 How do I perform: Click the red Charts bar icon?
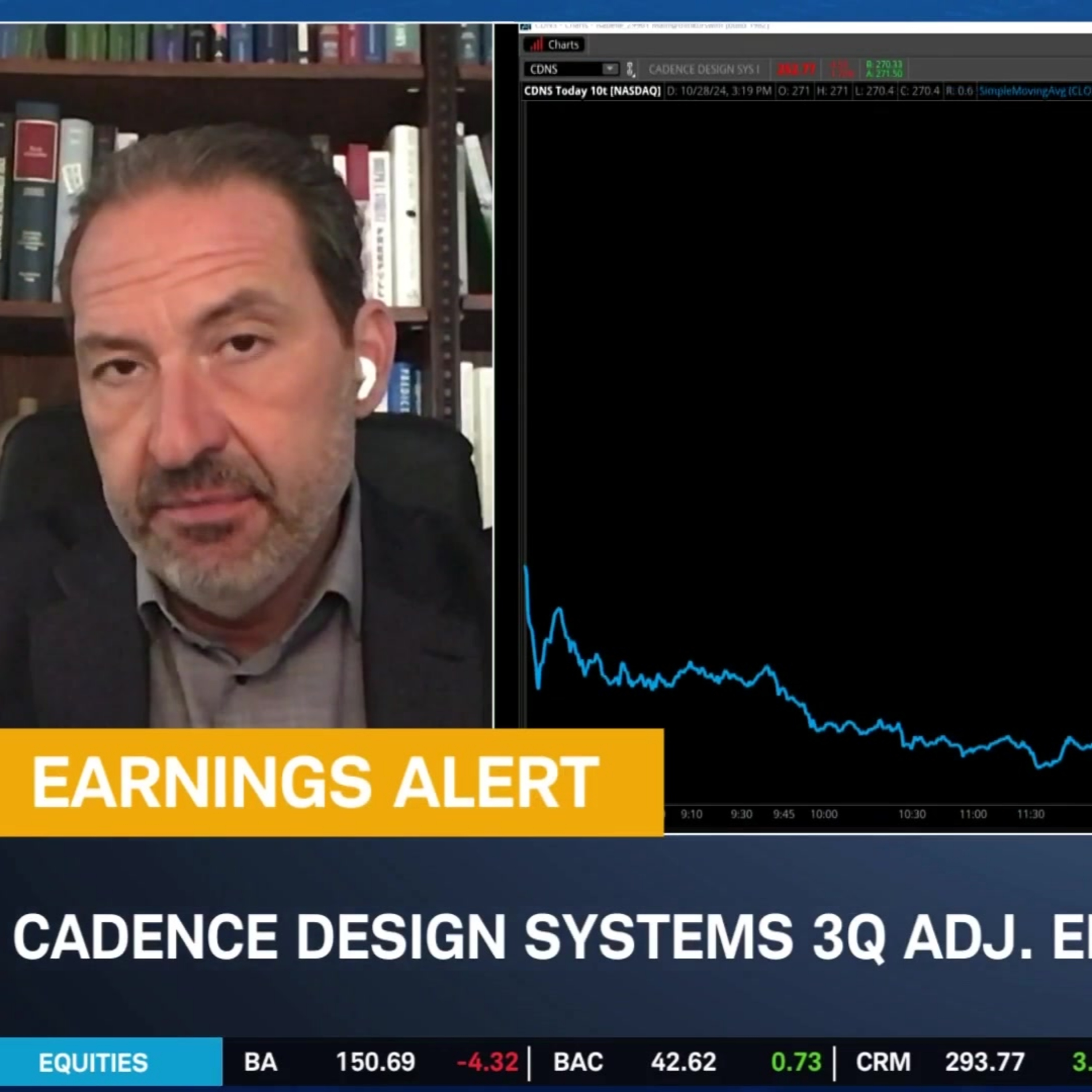537,45
